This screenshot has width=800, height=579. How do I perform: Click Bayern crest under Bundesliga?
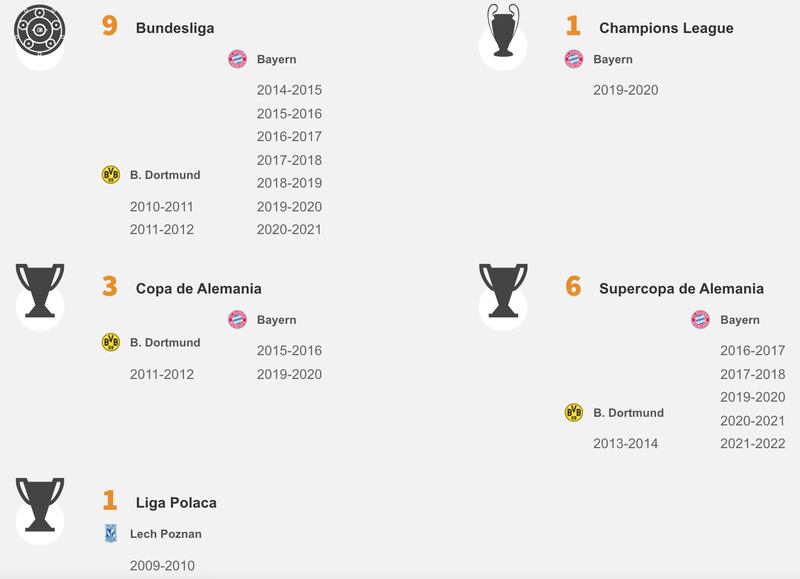pos(237,59)
